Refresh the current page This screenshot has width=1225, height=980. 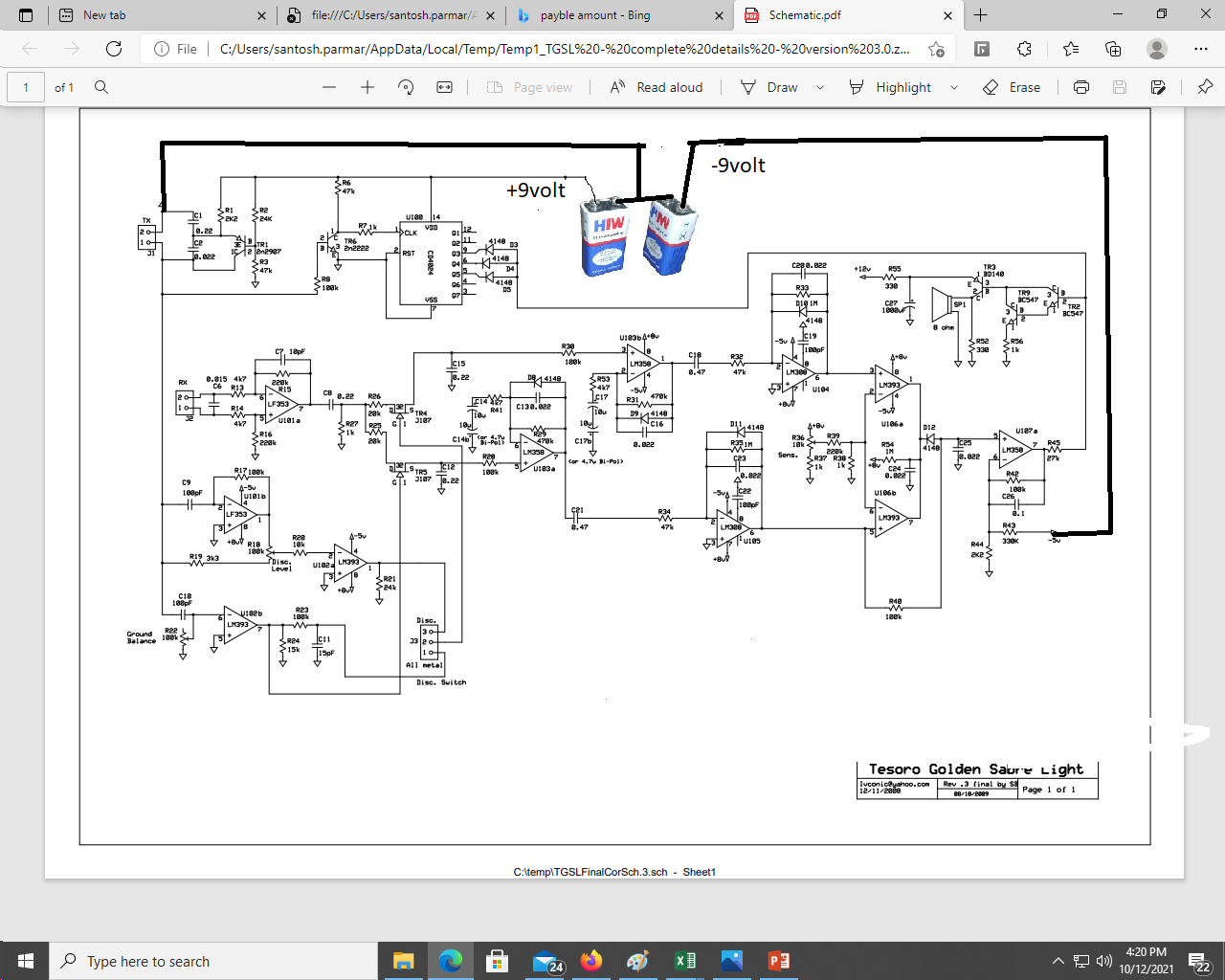pos(114,49)
